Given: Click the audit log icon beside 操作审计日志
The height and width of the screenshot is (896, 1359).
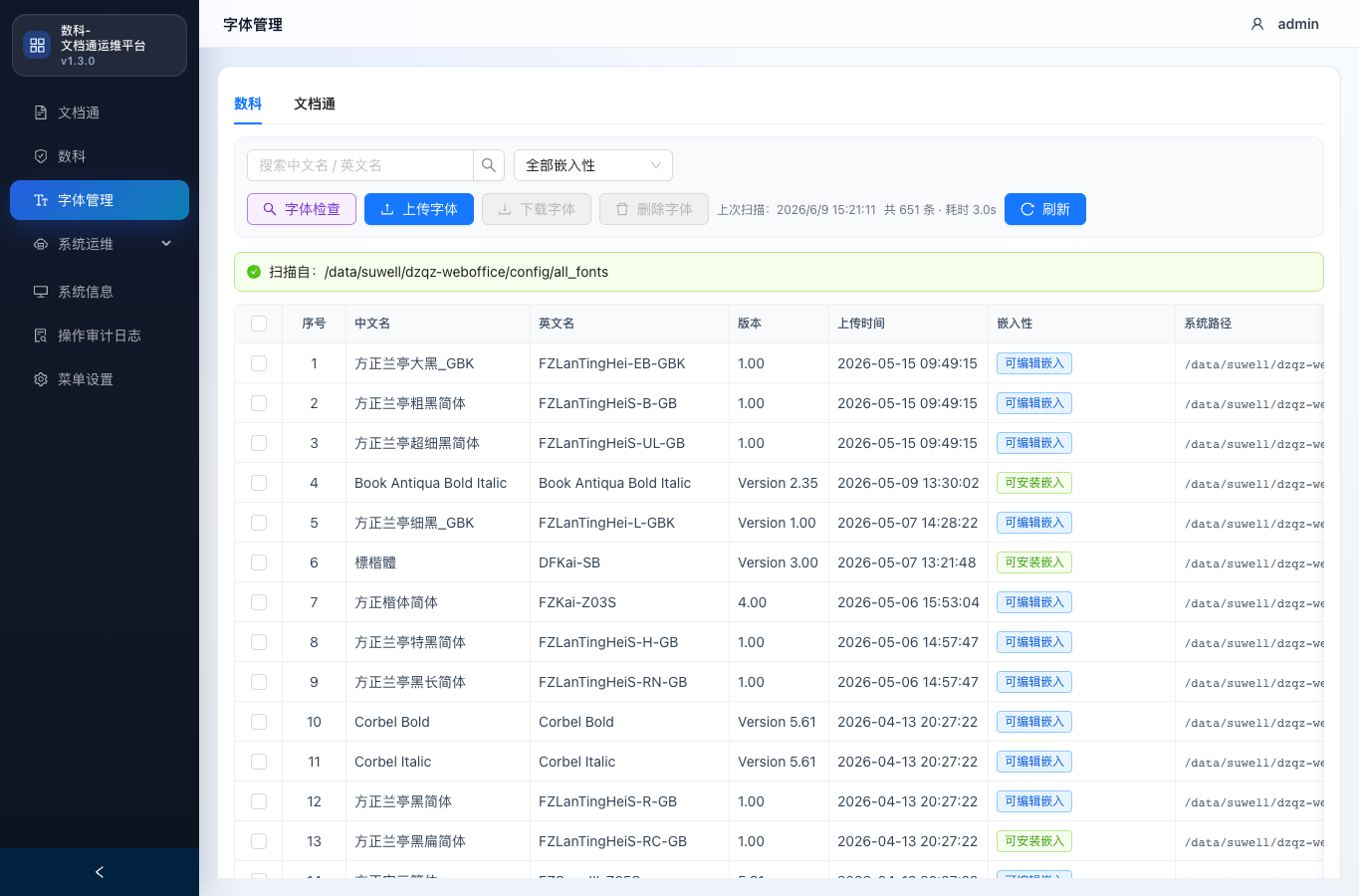Looking at the screenshot, I should [41, 336].
